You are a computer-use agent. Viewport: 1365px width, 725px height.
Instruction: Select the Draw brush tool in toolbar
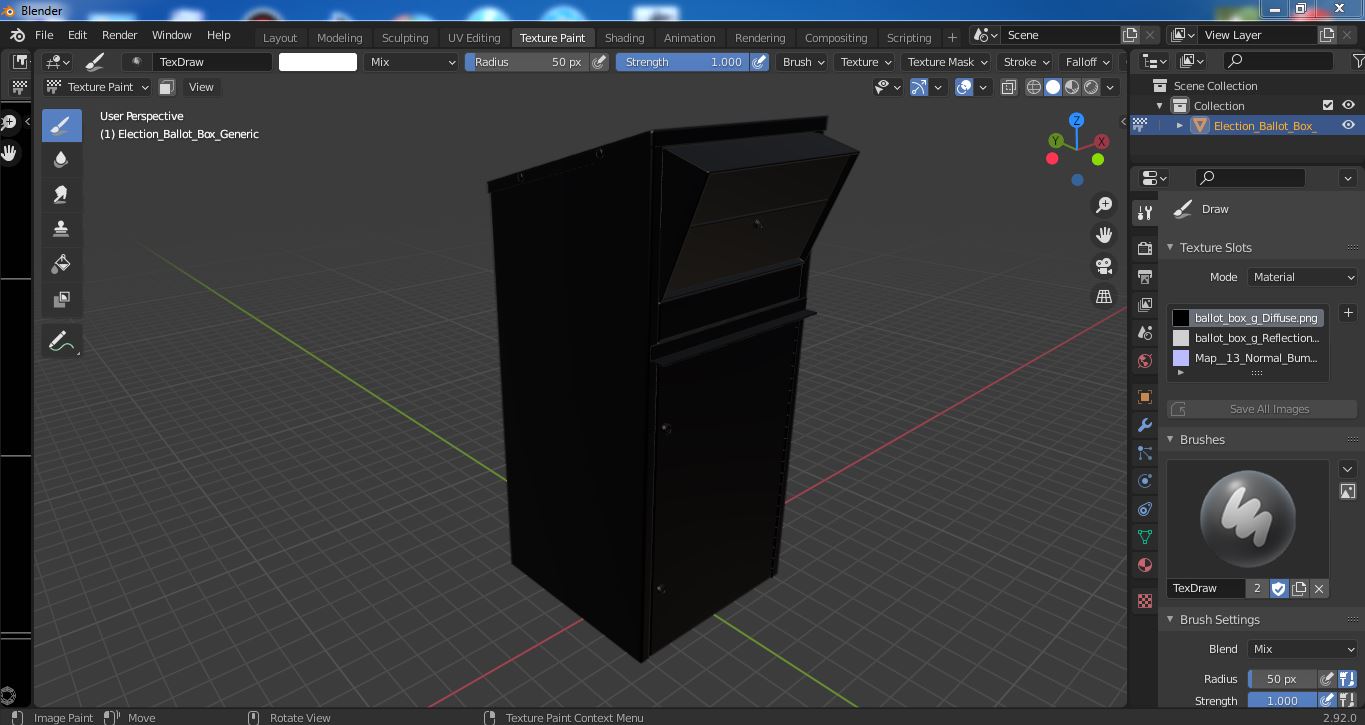[61, 125]
